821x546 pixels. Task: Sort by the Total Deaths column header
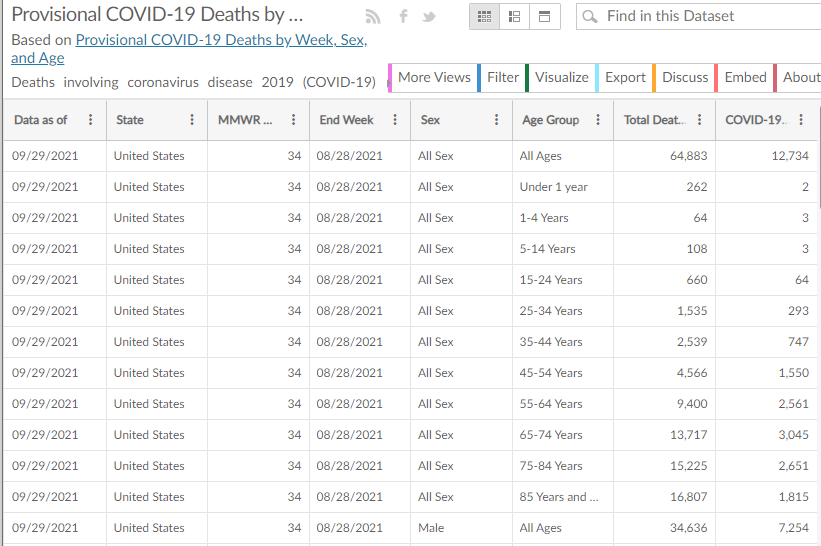pos(651,120)
